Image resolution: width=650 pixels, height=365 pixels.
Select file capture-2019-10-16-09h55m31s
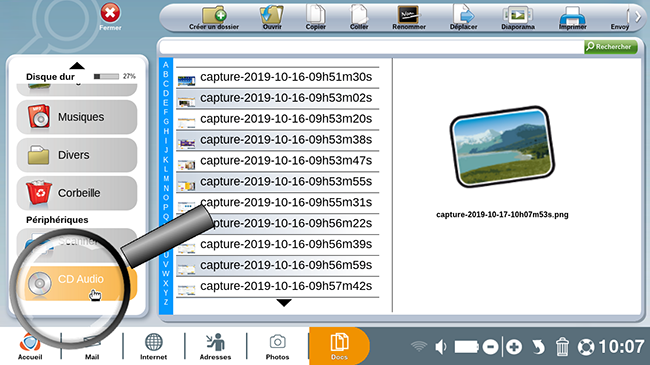[278, 203]
